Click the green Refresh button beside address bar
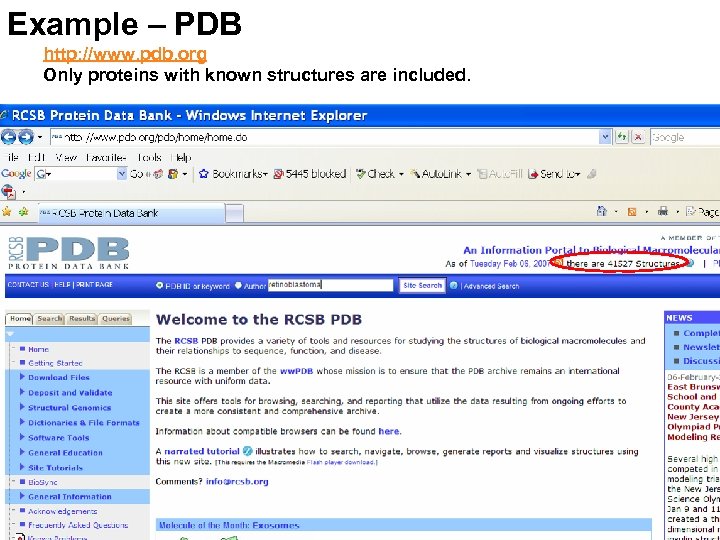This screenshot has height=540, width=720. (621, 137)
